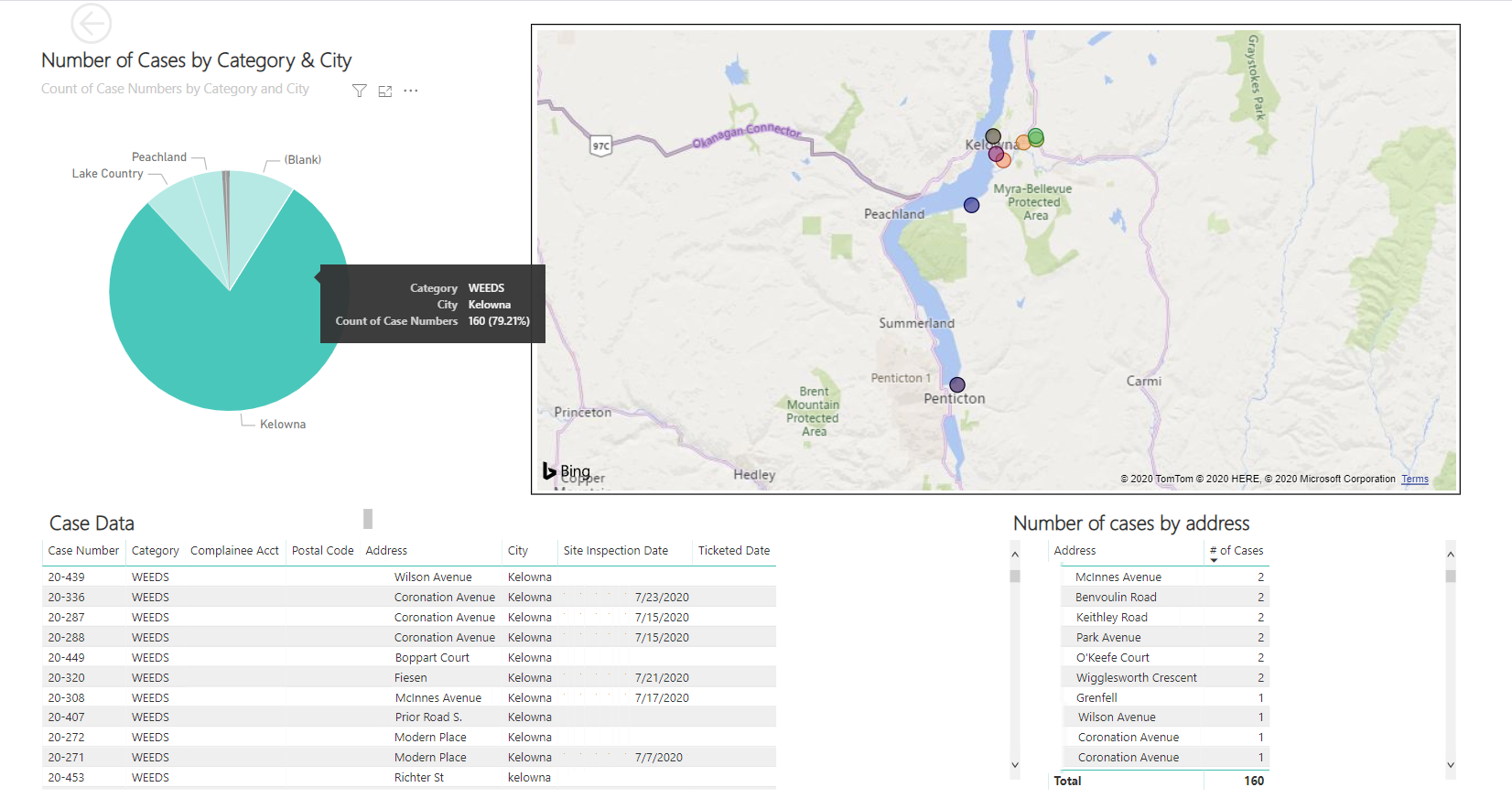Sort by Ticketed Date column header
The image size is (1512, 798).
point(734,551)
